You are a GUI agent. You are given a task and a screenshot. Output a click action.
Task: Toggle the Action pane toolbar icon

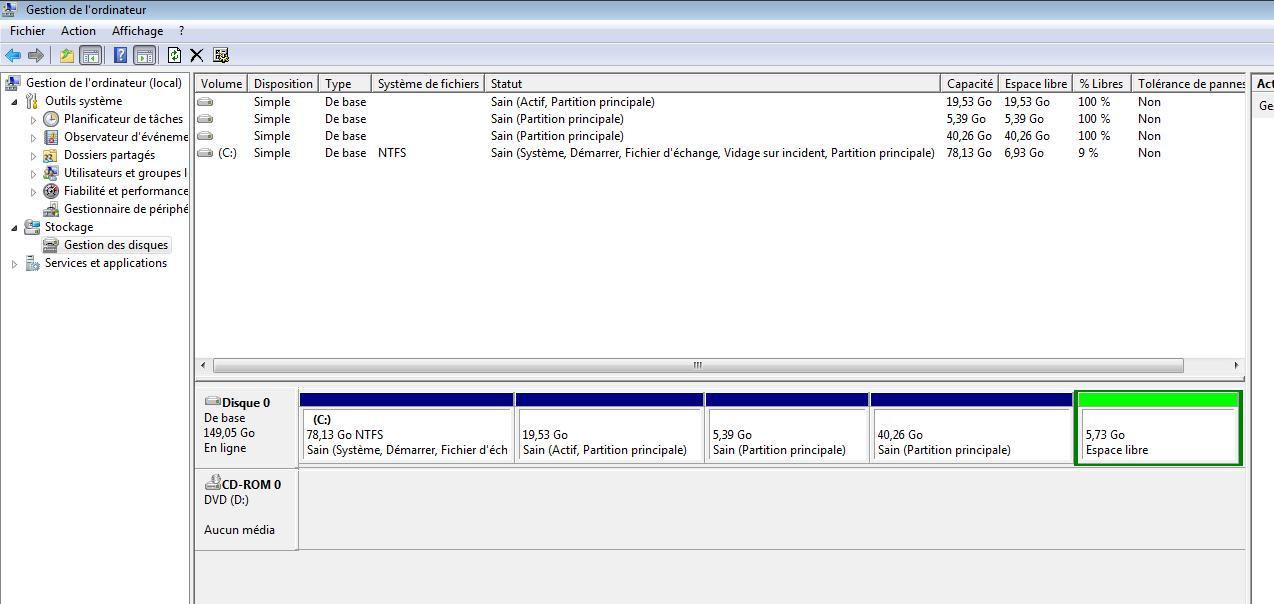click(x=144, y=55)
